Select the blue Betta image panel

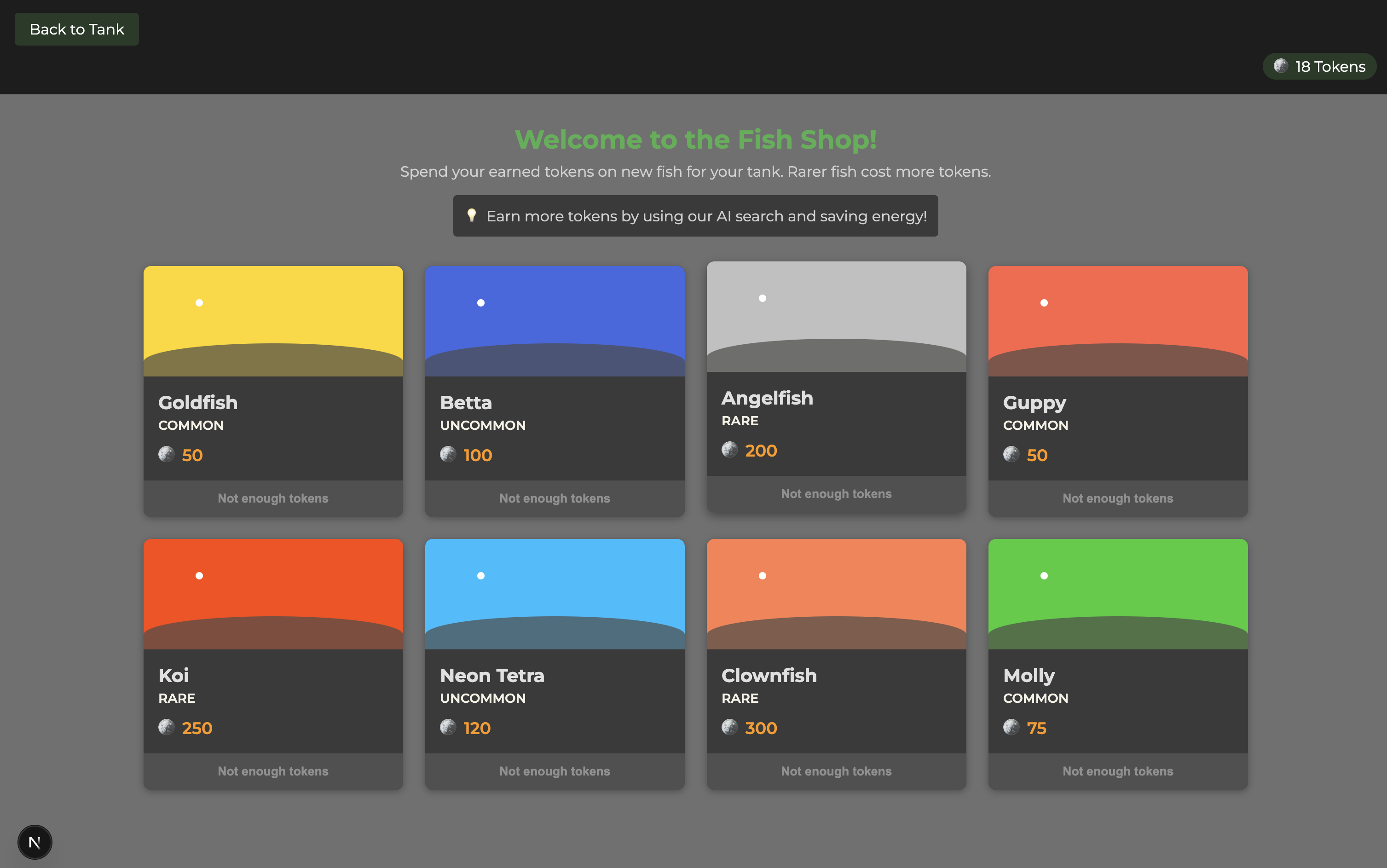pos(555,321)
